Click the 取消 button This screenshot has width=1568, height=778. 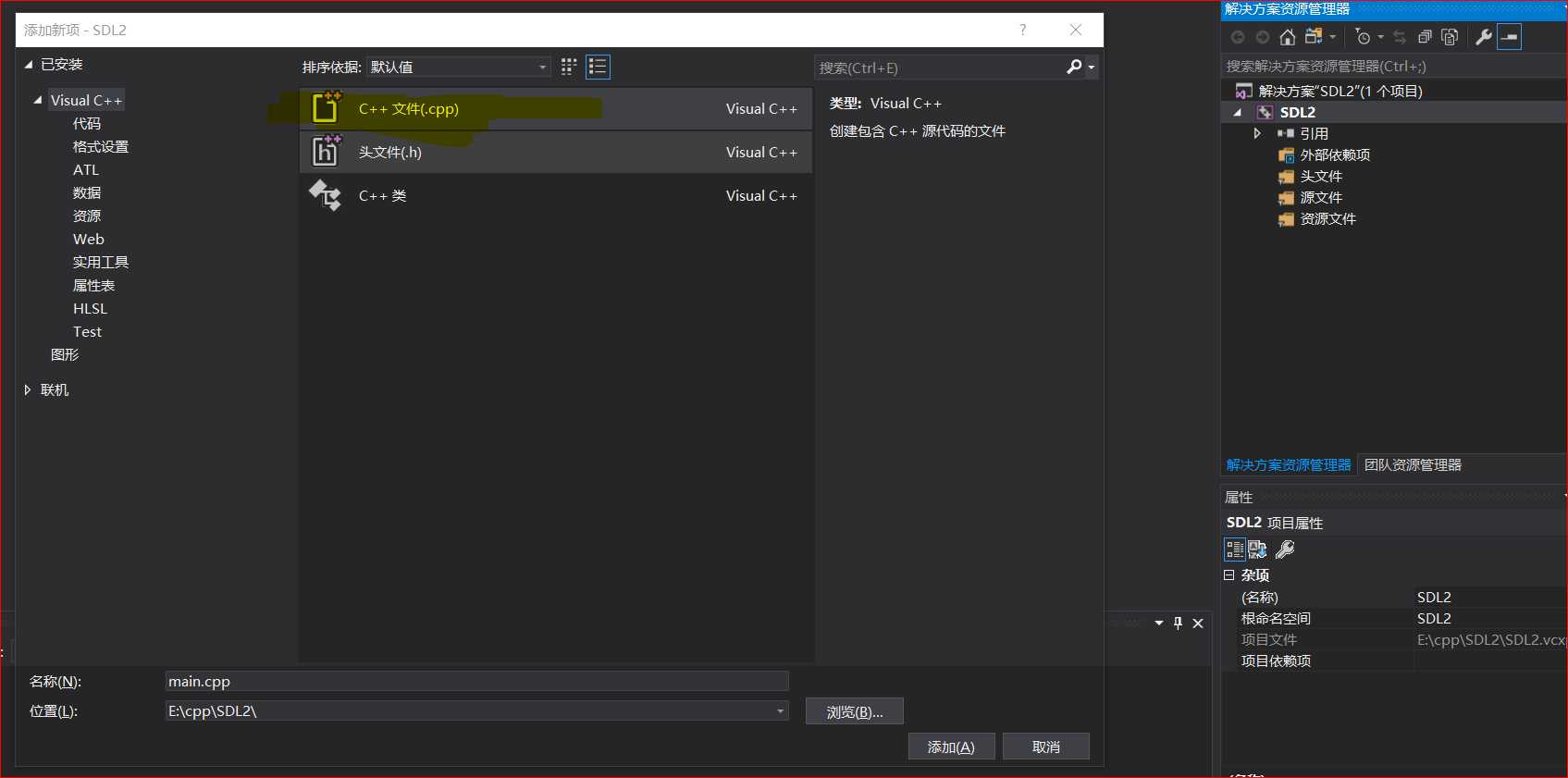(x=1046, y=747)
